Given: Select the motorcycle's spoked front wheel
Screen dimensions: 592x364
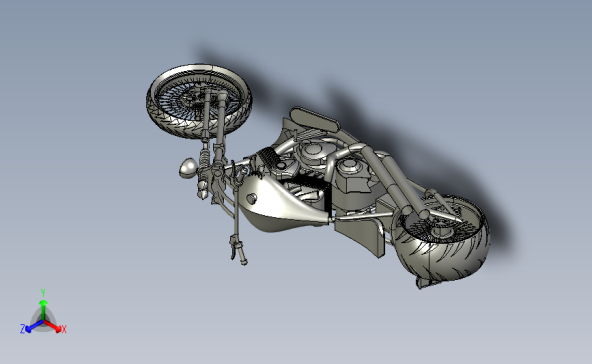Looking at the screenshot, I should point(199,101).
